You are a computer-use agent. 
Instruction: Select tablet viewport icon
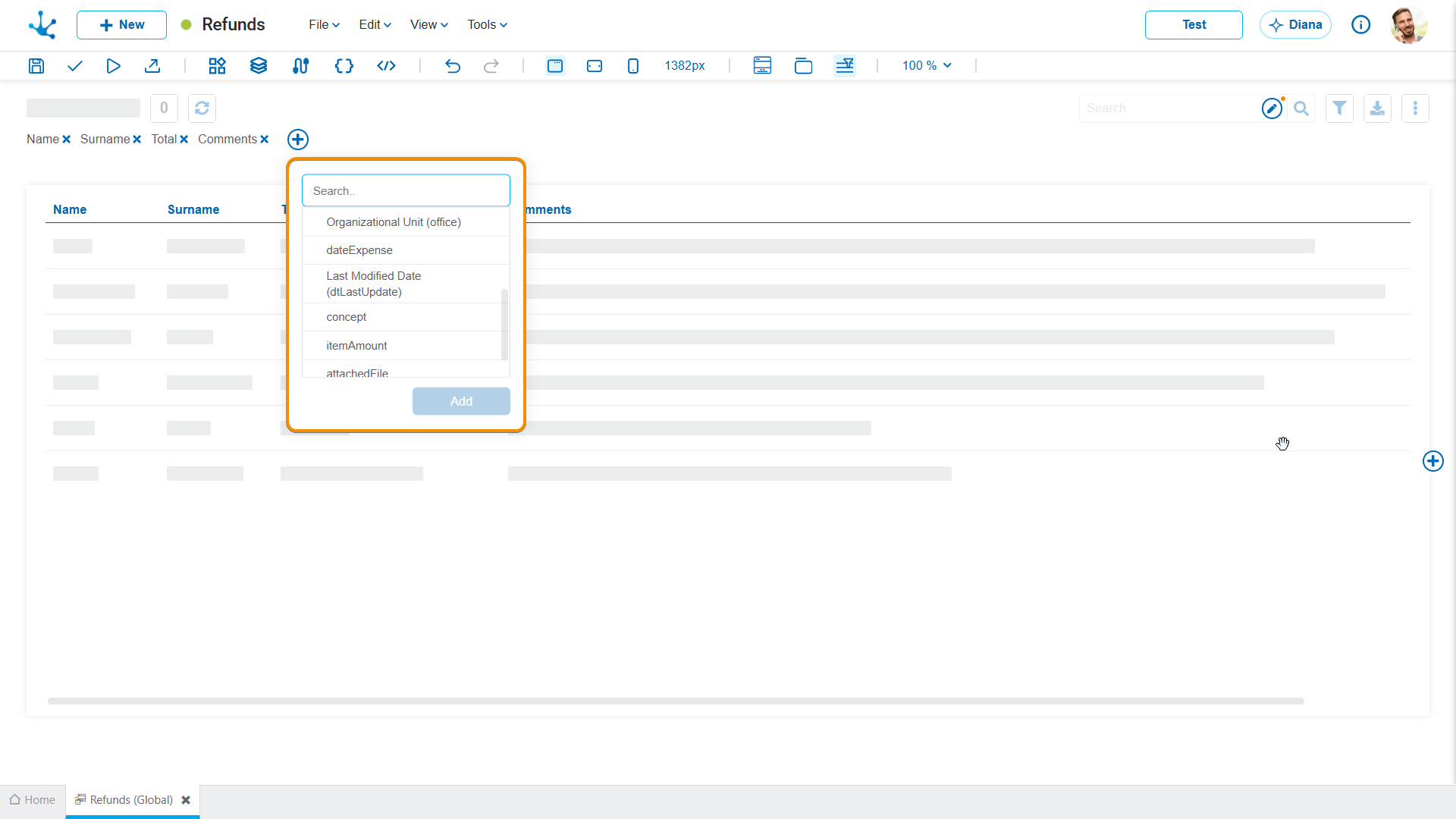[595, 66]
